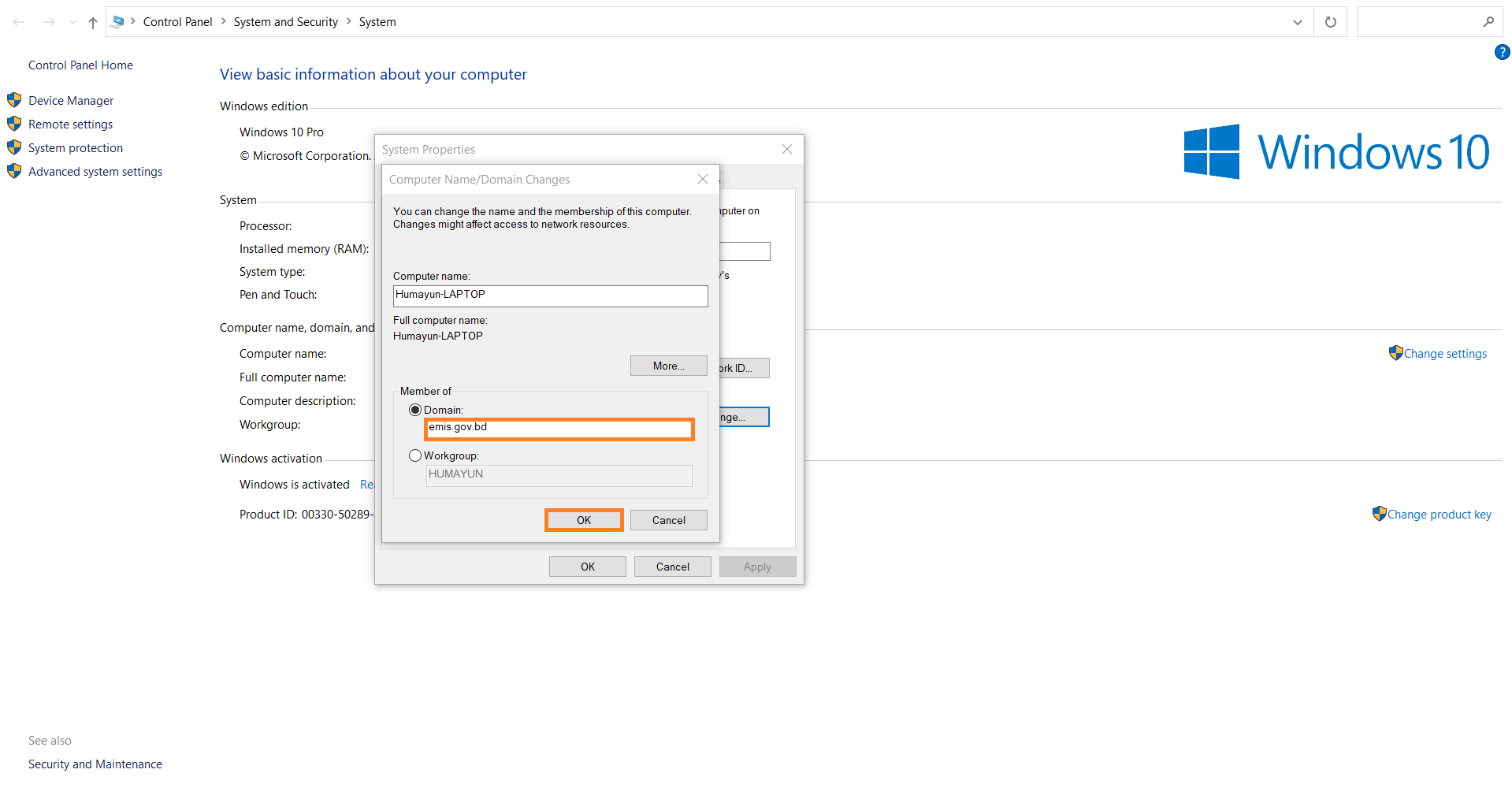Refresh the Control Panel page
This screenshot has width=1512, height=788.
(1331, 22)
